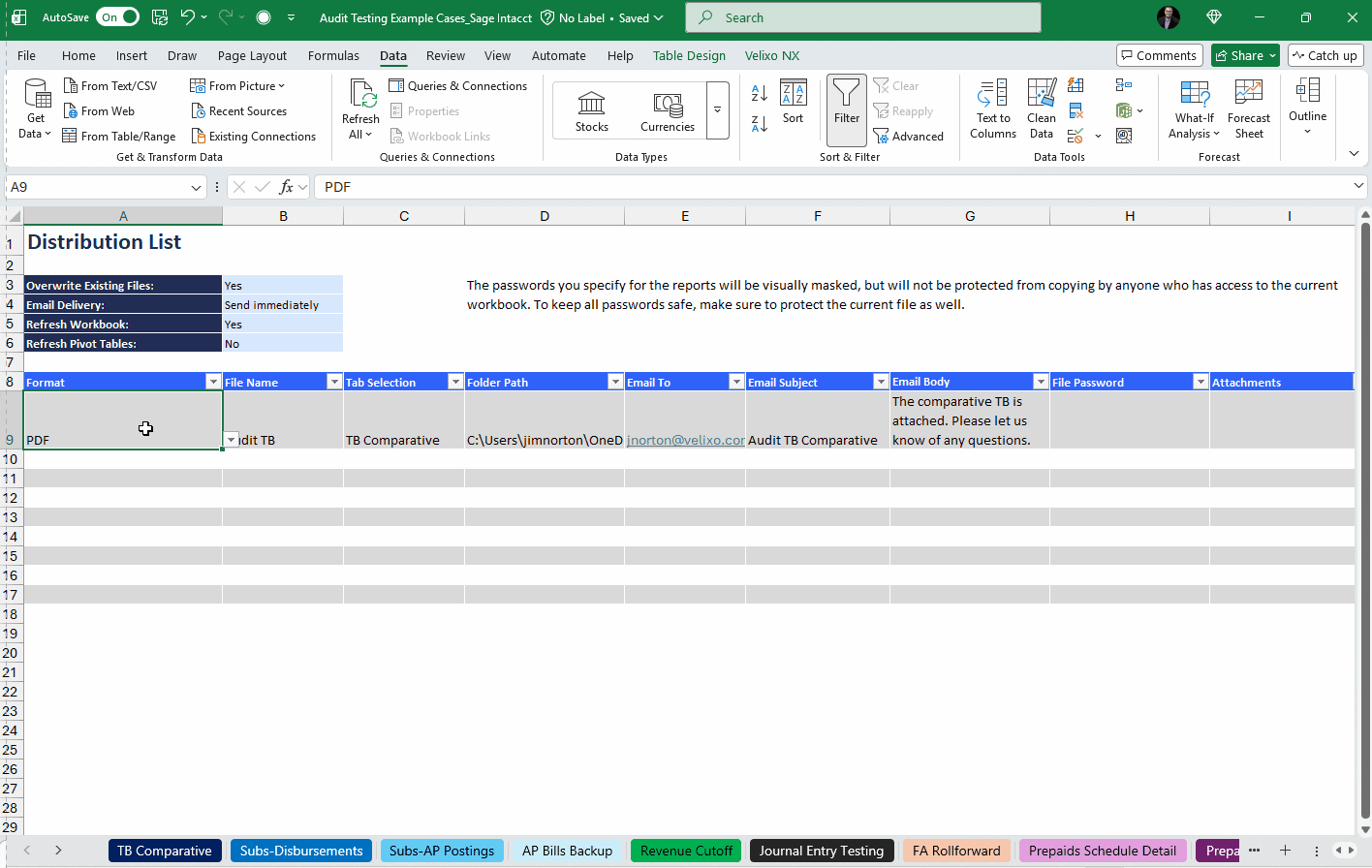Toggle AutoSave off

click(x=116, y=16)
